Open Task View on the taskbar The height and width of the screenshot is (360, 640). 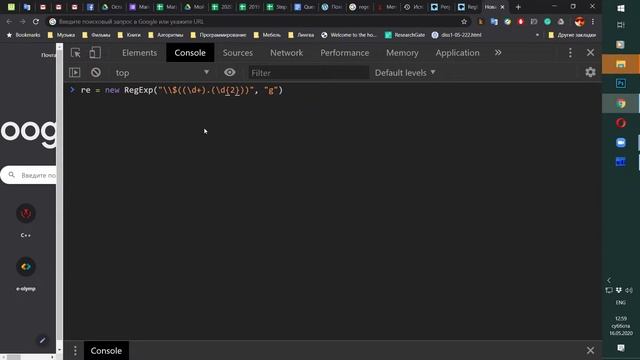tap(621, 25)
